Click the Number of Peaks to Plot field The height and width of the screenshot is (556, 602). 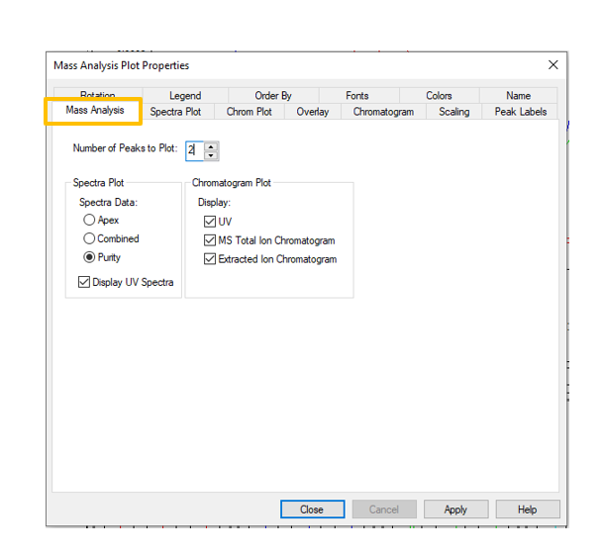pyautogui.click(x=193, y=150)
